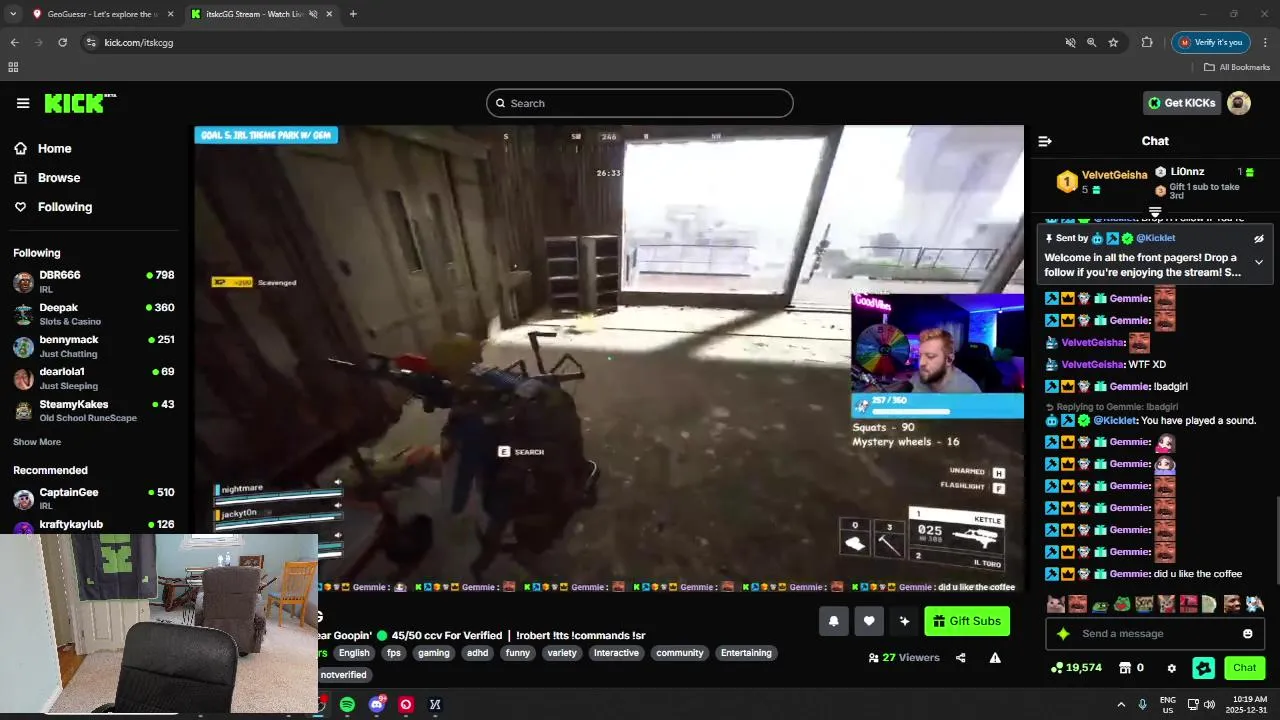Click the Search box on Kick
The height and width of the screenshot is (720, 1280).
[x=640, y=103]
